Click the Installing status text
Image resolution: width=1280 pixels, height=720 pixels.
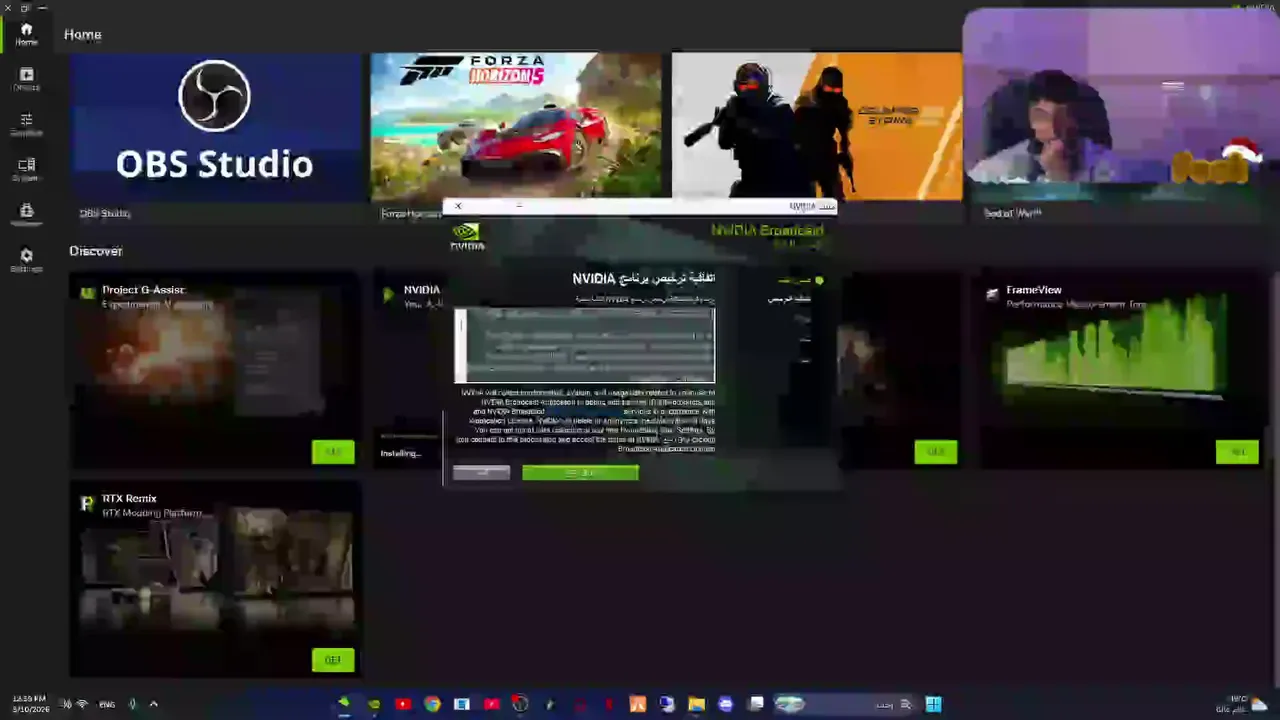(x=401, y=453)
